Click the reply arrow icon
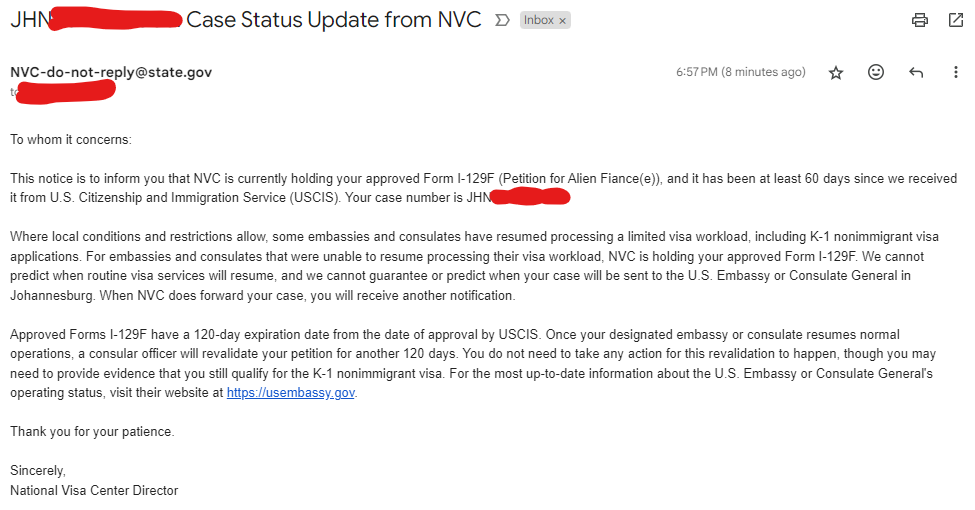The width and height of the screenshot is (975, 510). coord(916,72)
